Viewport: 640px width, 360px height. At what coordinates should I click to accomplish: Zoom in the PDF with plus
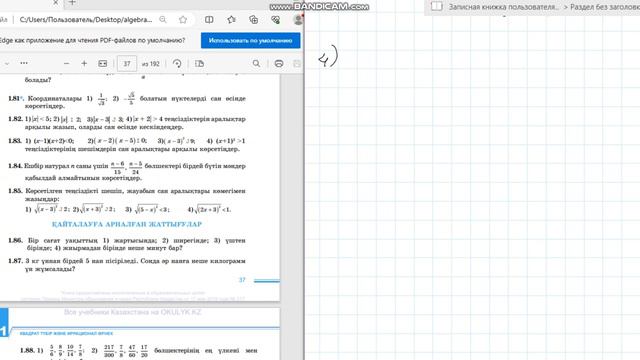[x=84, y=64]
